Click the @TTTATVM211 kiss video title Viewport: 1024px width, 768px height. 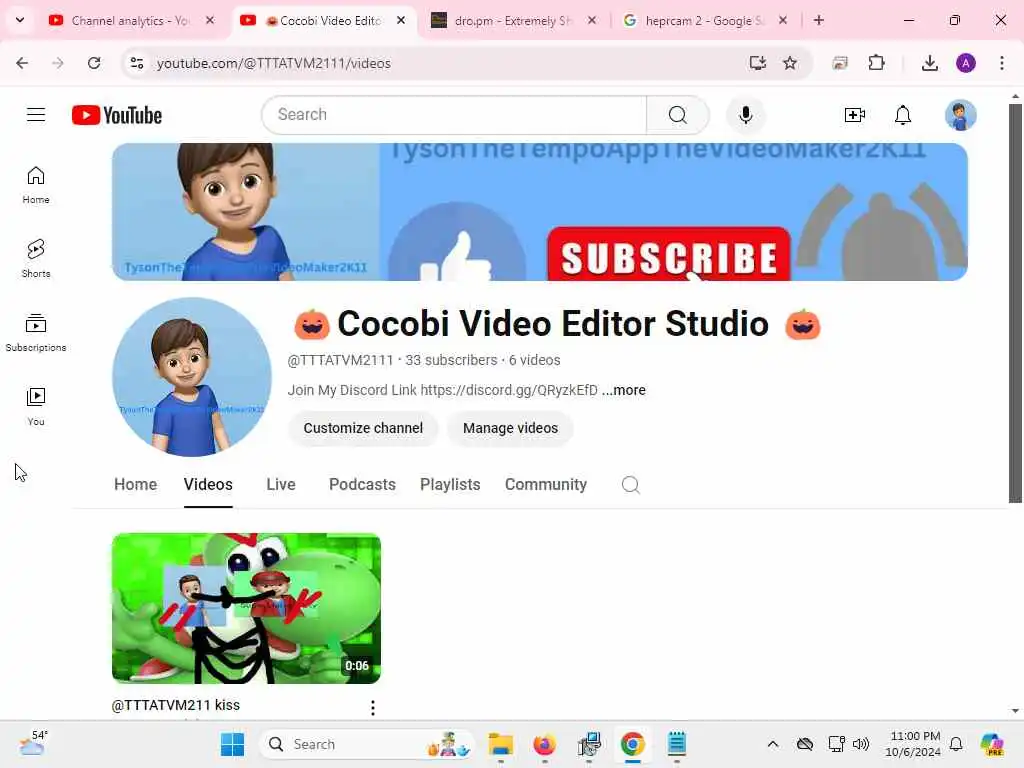(x=176, y=705)
